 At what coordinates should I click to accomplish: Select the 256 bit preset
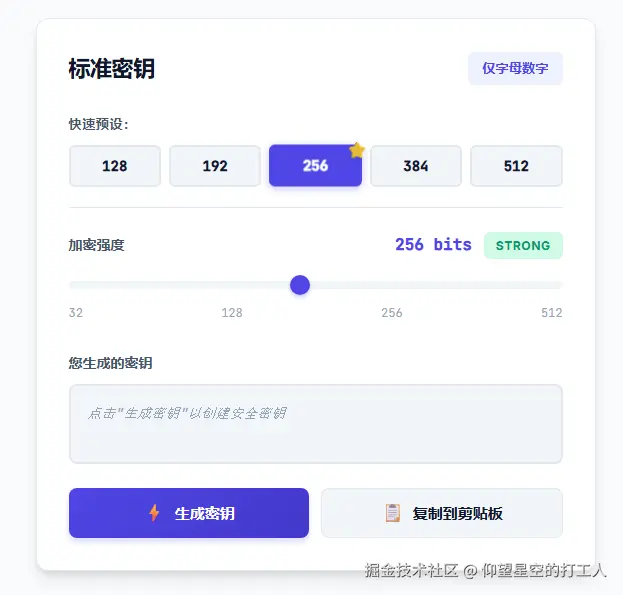(315, 166)
